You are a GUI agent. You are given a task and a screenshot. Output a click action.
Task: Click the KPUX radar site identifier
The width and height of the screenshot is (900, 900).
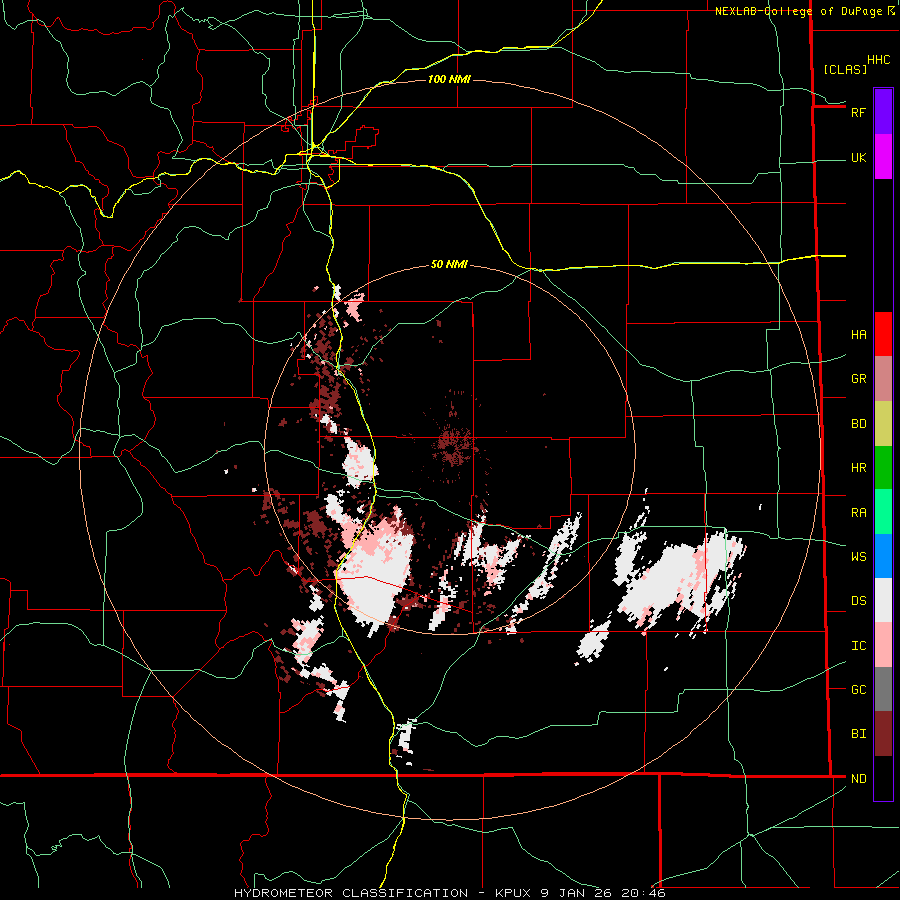point(514,893)
